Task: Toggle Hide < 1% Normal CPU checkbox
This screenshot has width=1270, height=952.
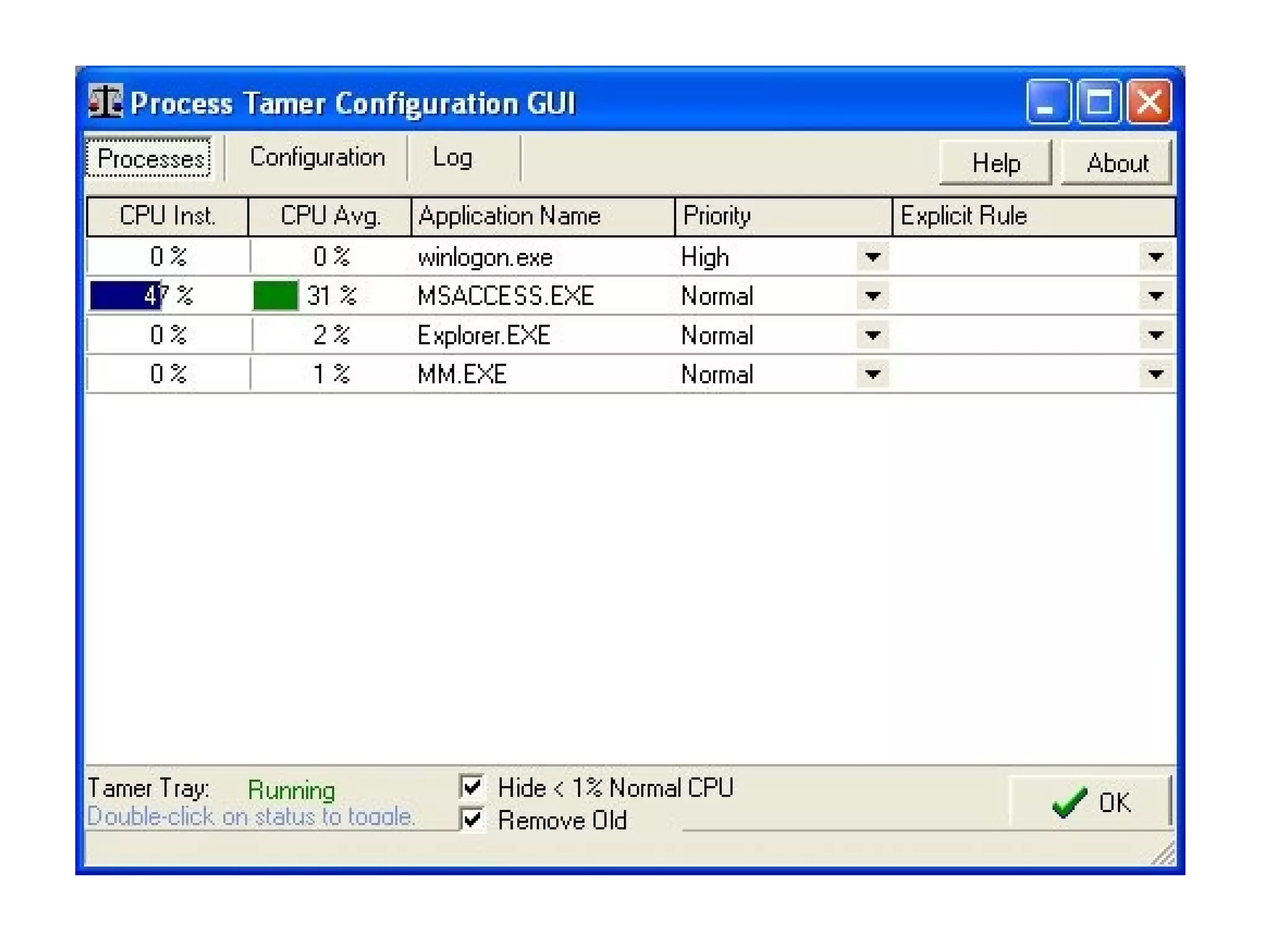Action: pos(473,787)
